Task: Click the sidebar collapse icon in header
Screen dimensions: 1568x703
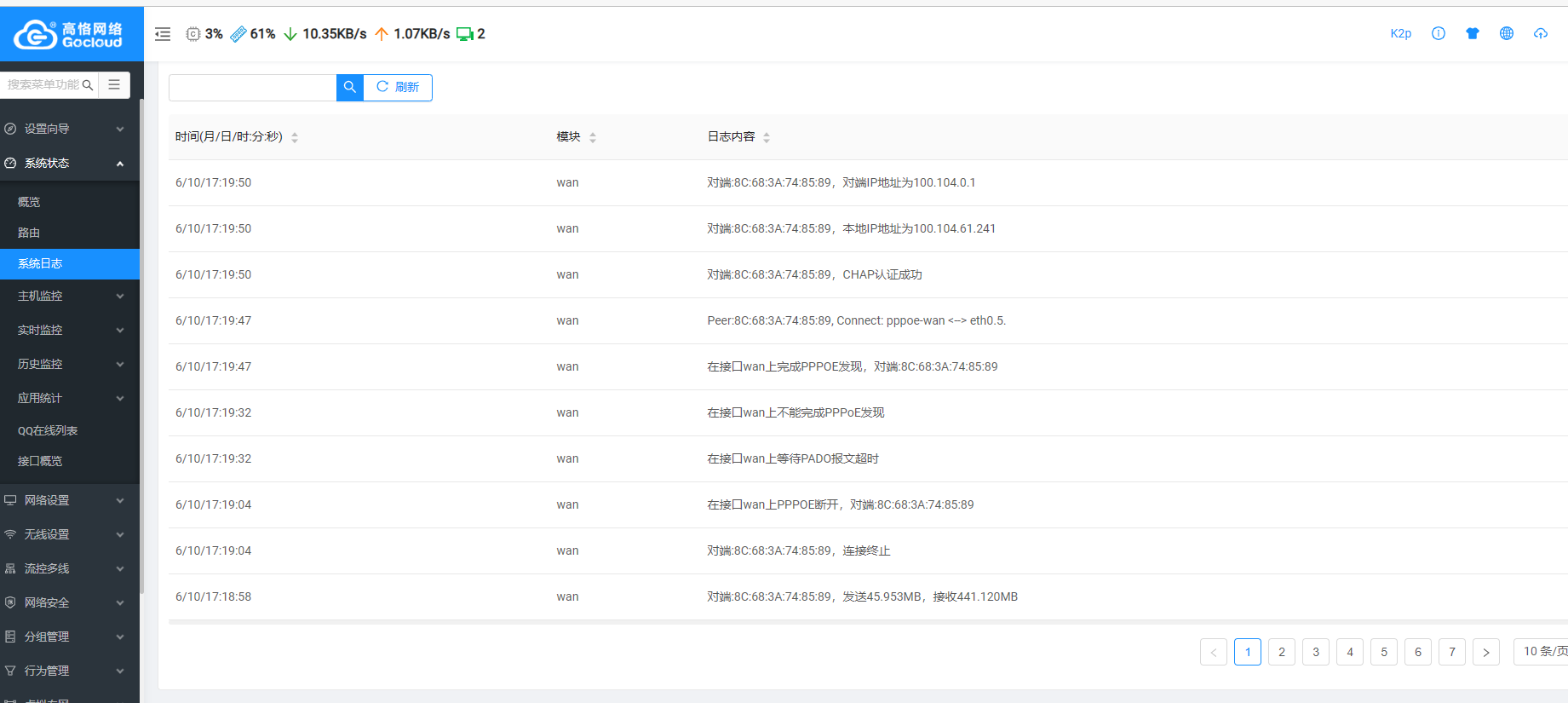Action: [x=163, y=34]
